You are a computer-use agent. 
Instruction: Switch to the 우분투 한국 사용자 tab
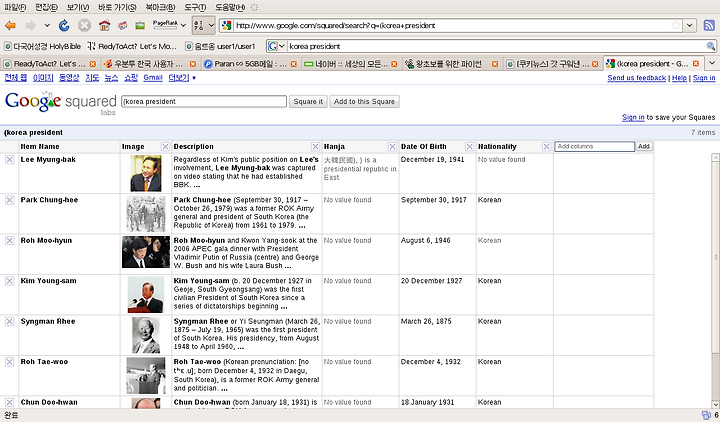click(148, 64)
